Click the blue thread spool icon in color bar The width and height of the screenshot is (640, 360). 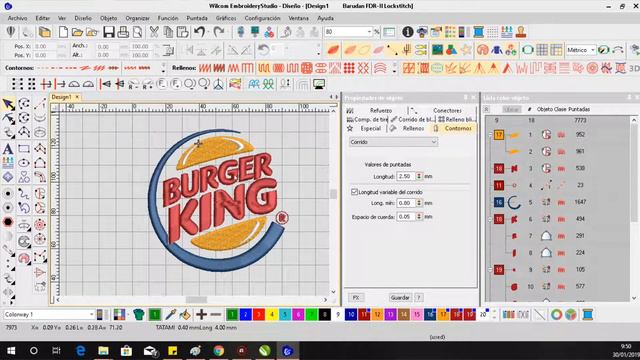point(587,314)
